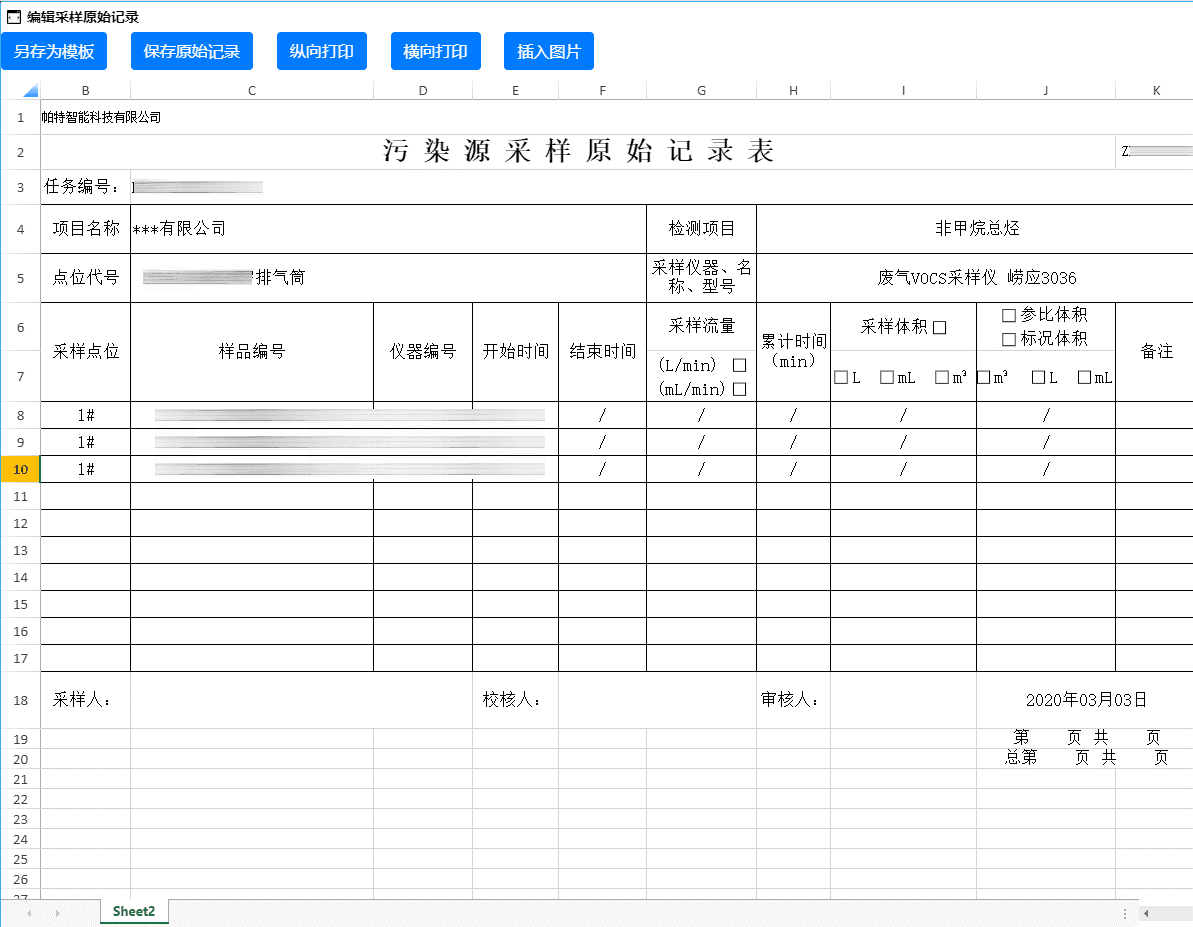The image size is (1193, 927).
Task: Select column header J
Action: click(x=1045, y=91)
